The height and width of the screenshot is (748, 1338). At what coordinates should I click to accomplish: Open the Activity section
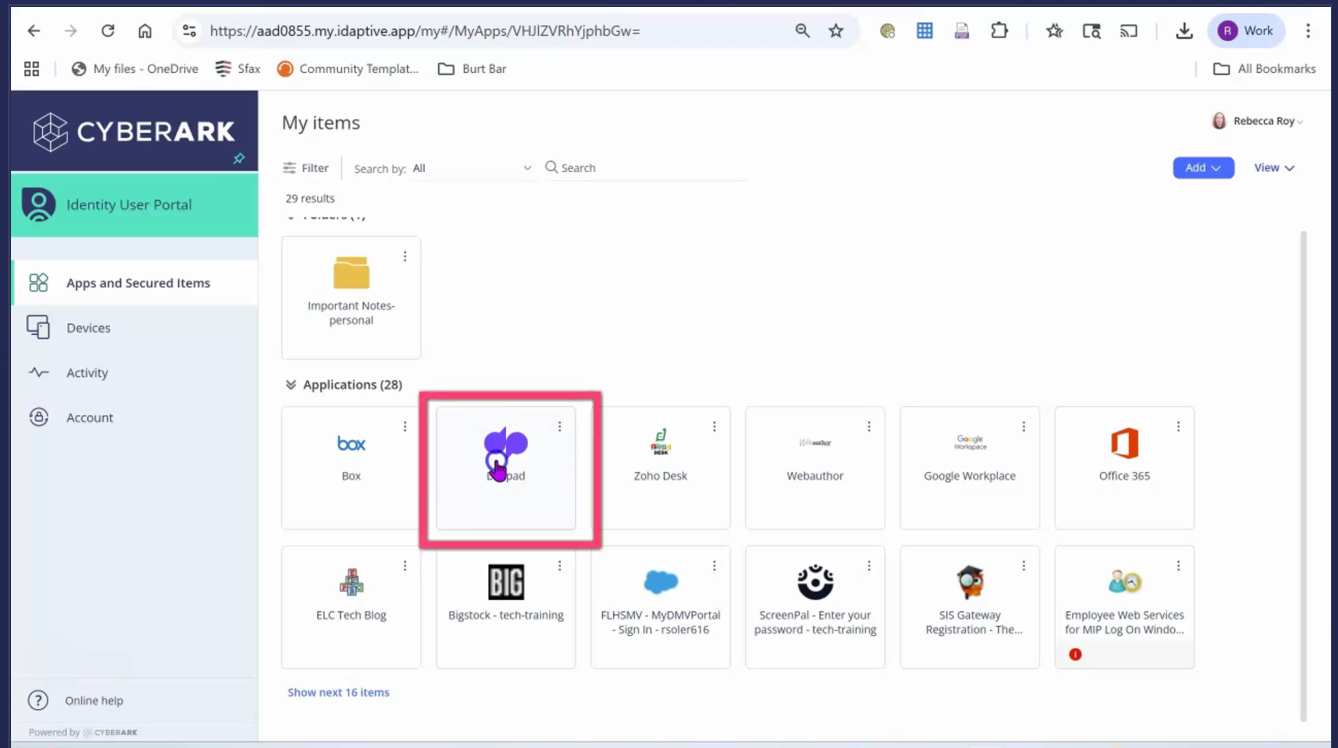134,373
